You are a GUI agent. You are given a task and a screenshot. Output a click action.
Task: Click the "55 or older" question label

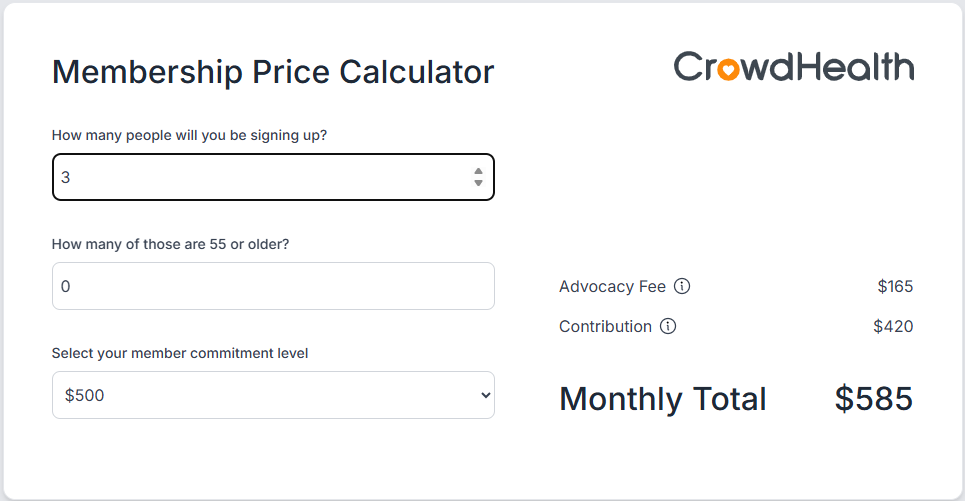pyautogui.click(x=170, y=243)
